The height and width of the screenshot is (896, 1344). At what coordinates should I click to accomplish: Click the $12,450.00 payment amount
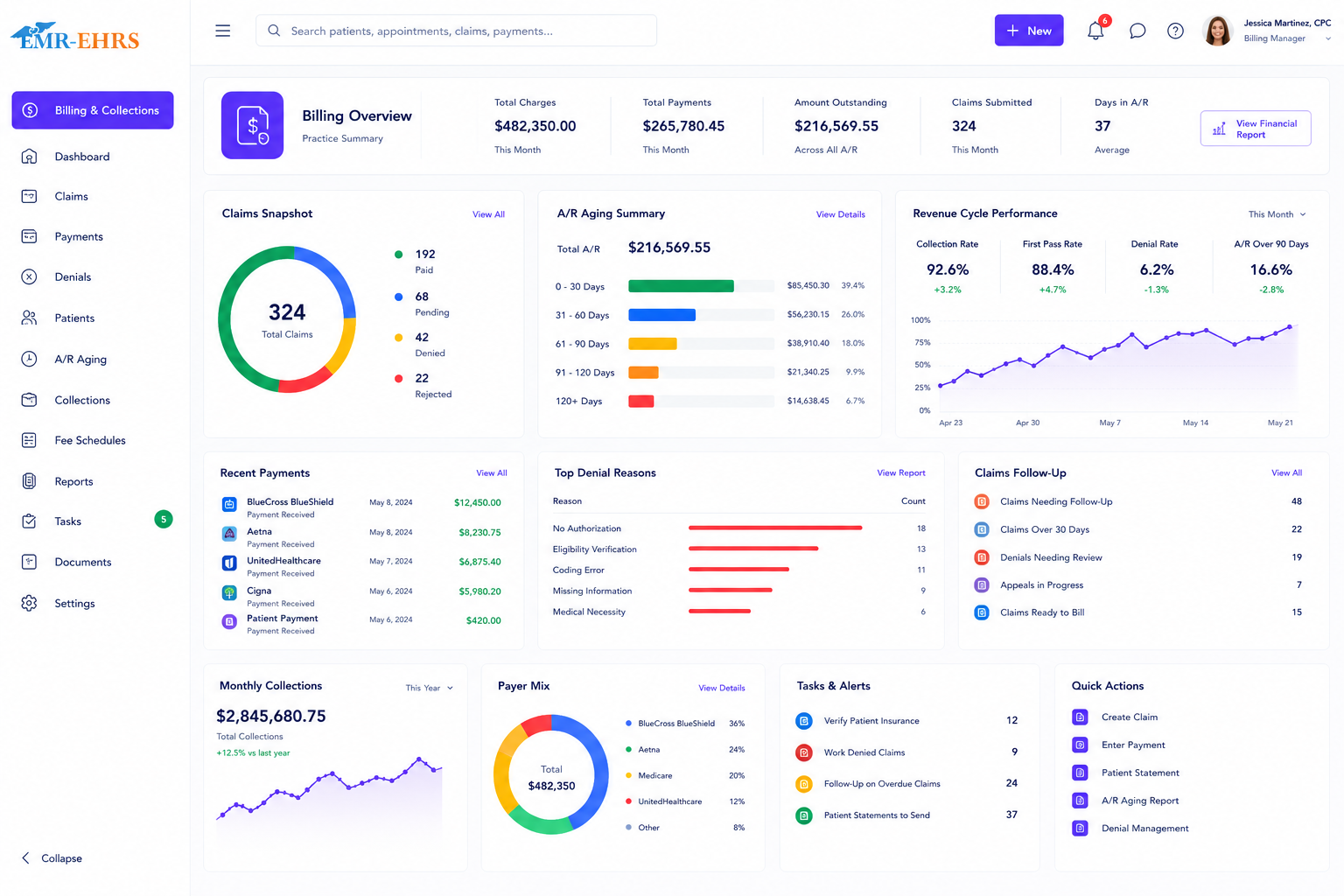[x=478, y=503]
